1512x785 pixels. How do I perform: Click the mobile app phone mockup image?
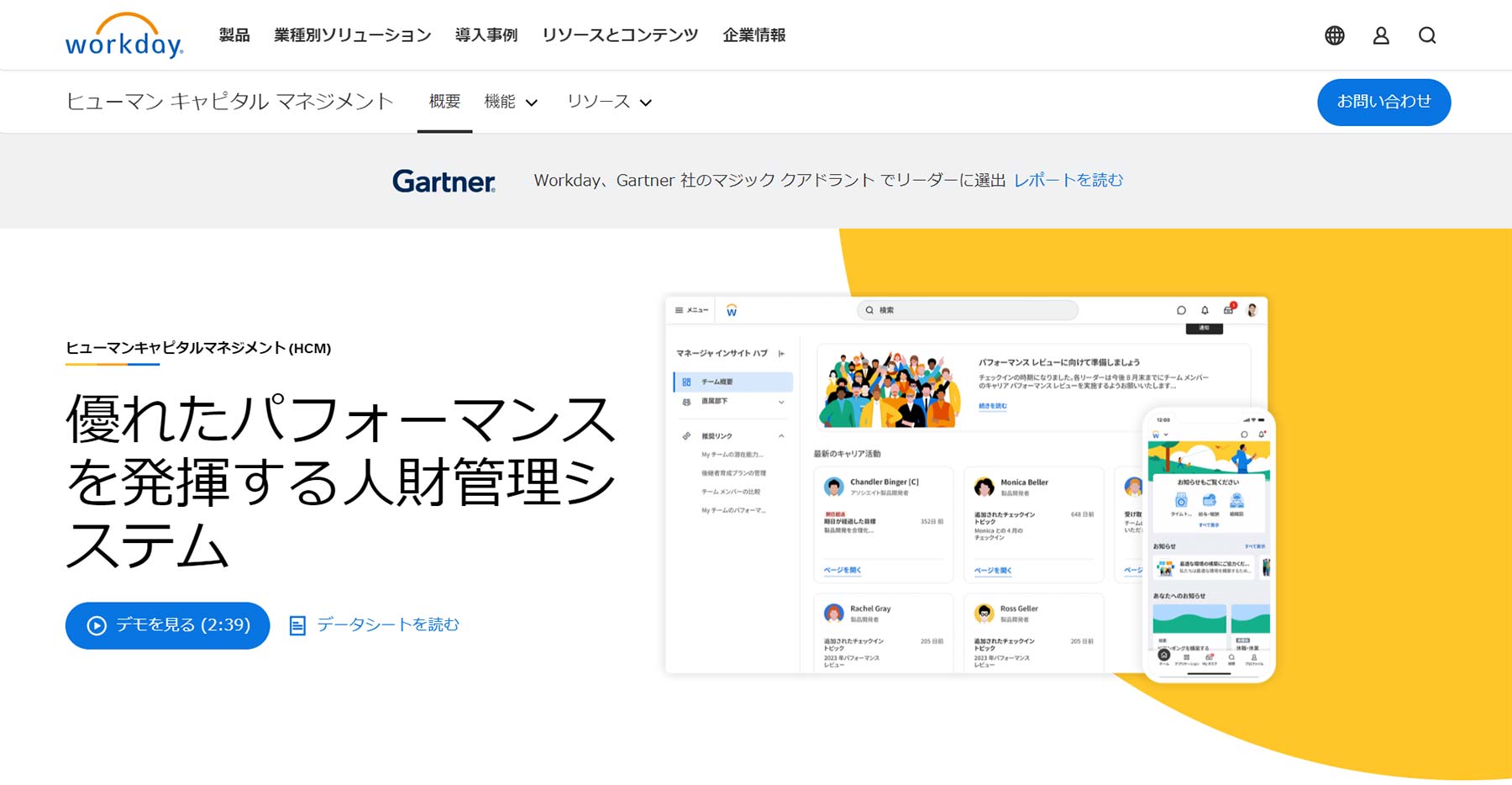click(x=1209, y=545)
